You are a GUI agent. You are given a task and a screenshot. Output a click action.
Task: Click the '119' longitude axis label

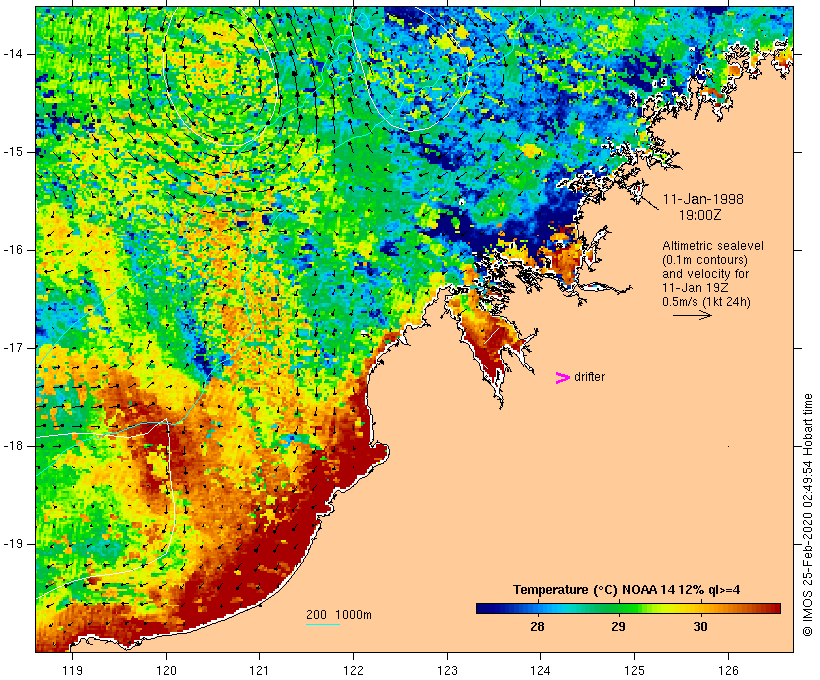[x=72, y=670]
